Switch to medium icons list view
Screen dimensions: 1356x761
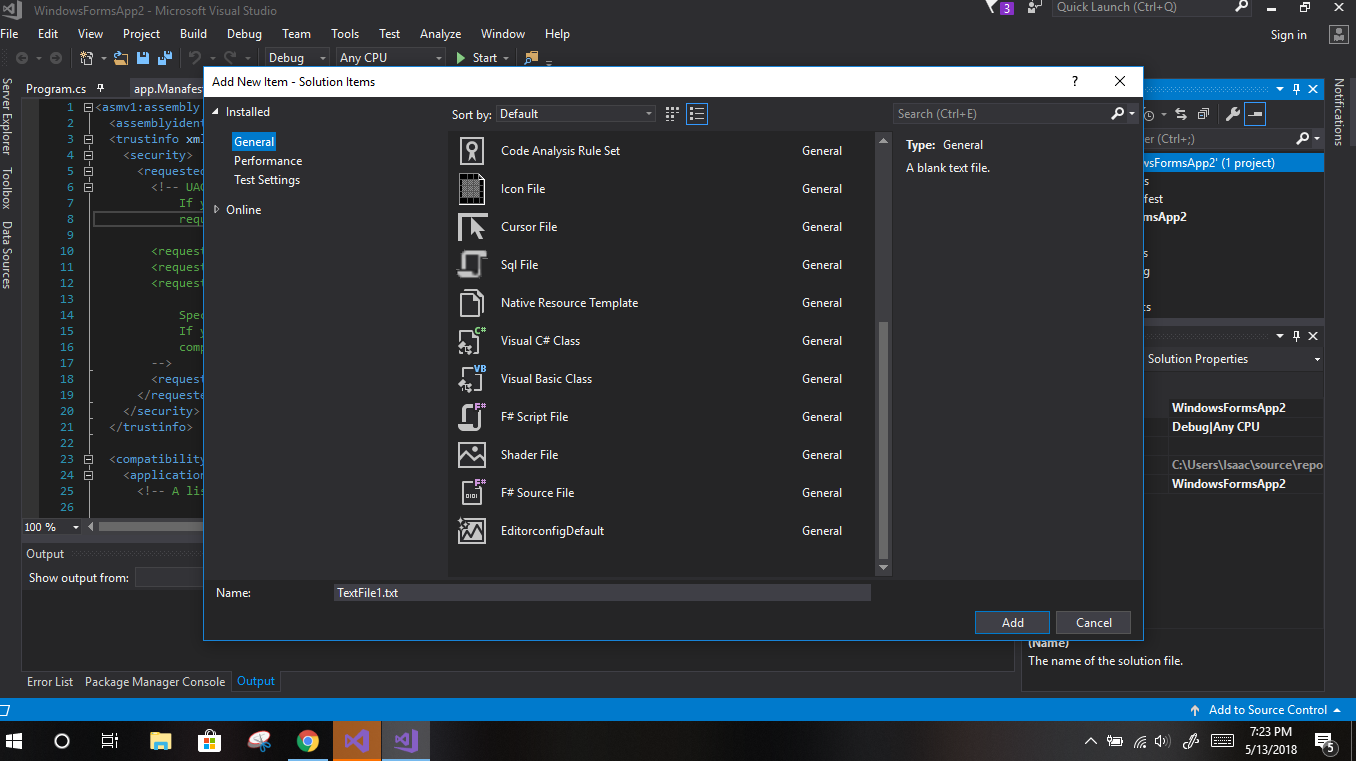point(697,114)
